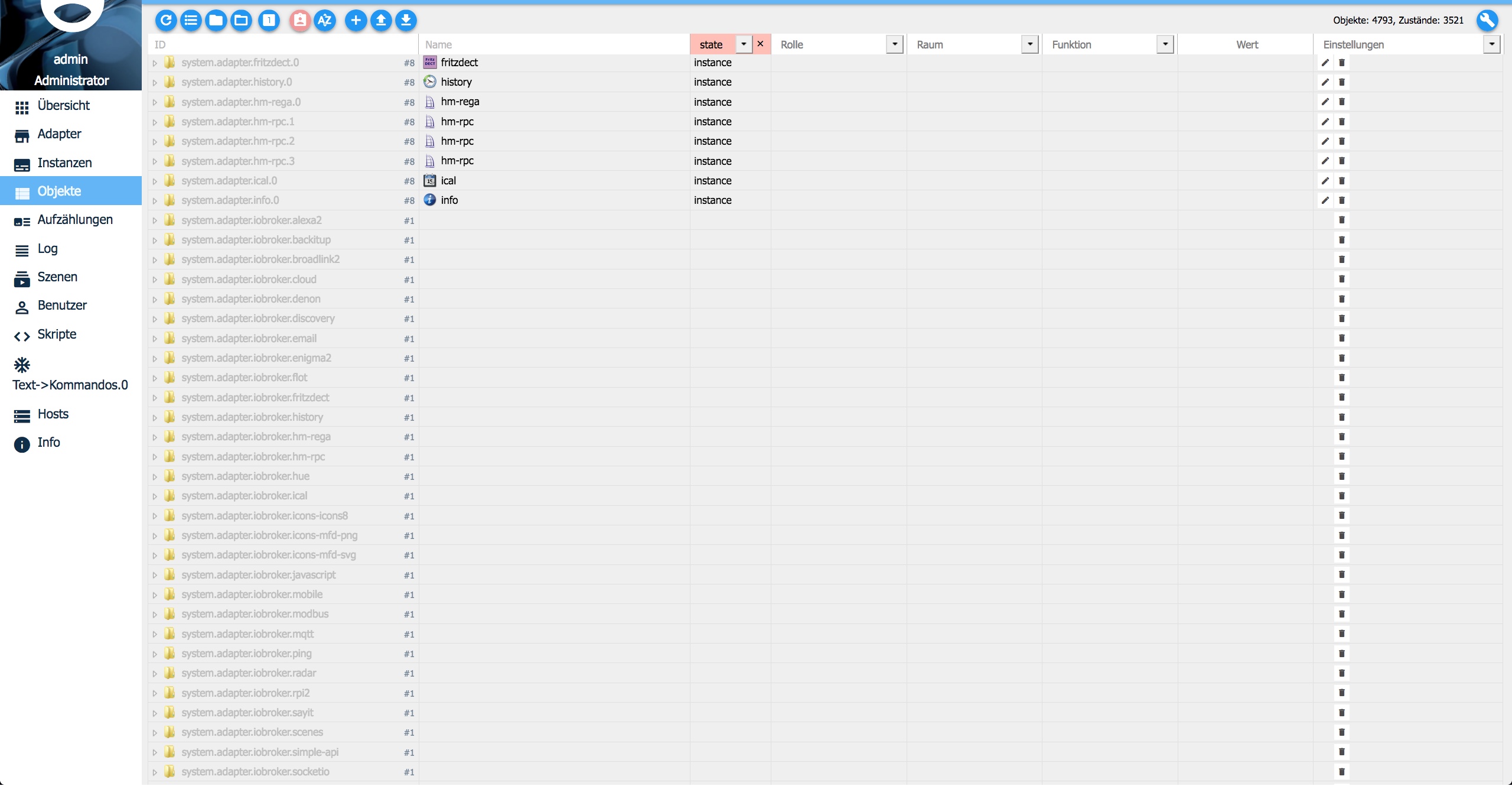Click the Name filter input field
This screenshot has height=786, width=1512.
click(554, 45)
